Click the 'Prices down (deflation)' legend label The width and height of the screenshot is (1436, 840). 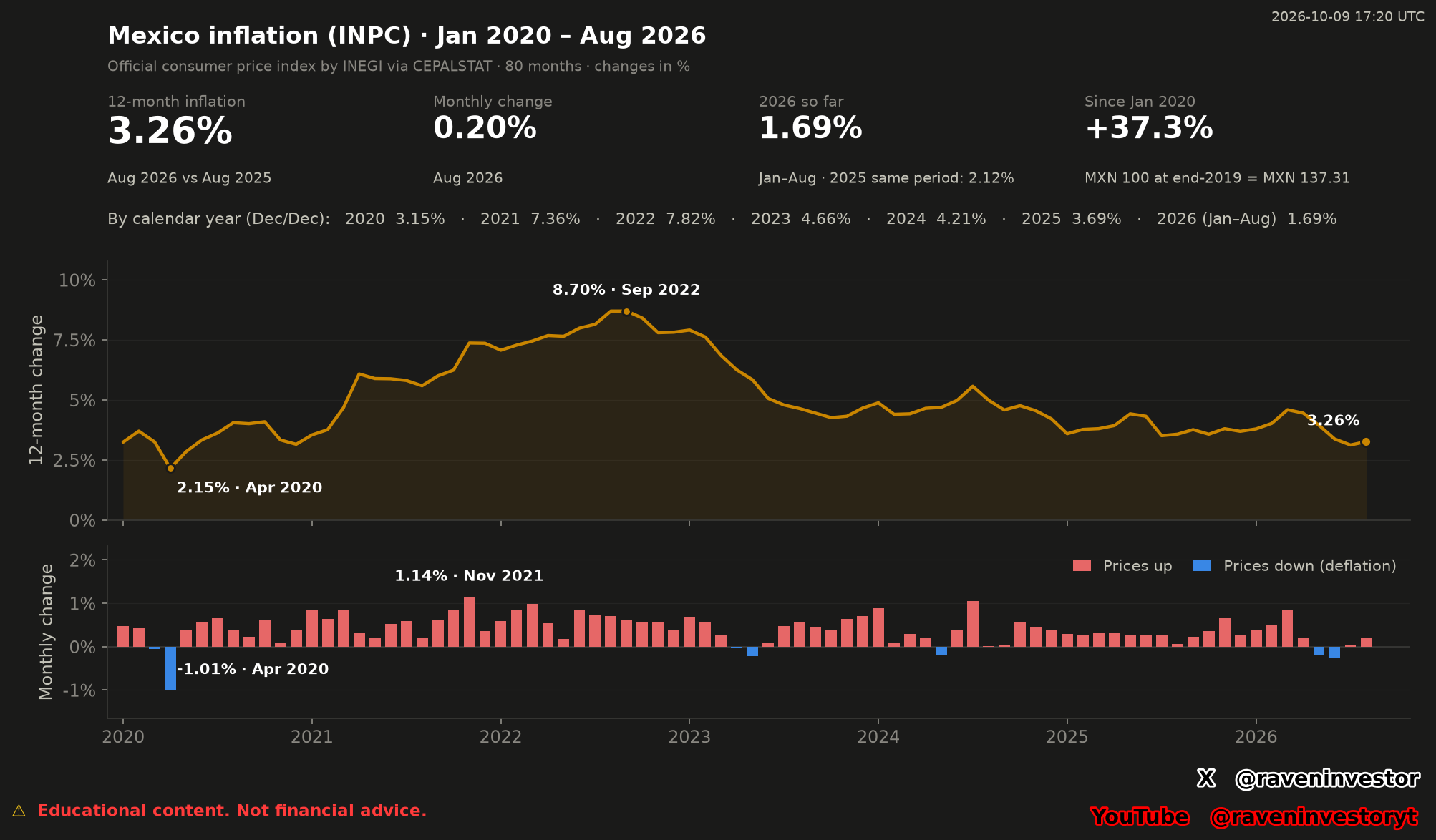tap(1310, 566)
